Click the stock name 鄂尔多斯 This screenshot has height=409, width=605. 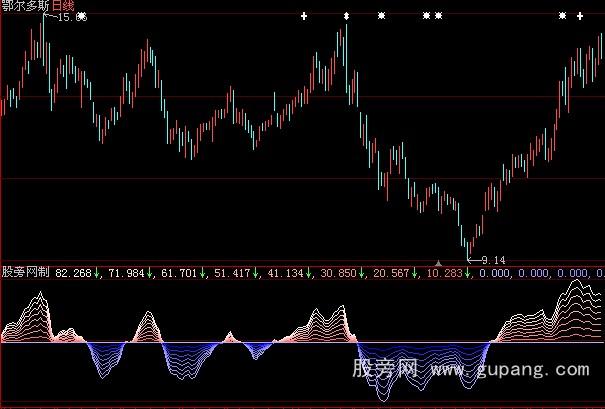coord(26,5)
